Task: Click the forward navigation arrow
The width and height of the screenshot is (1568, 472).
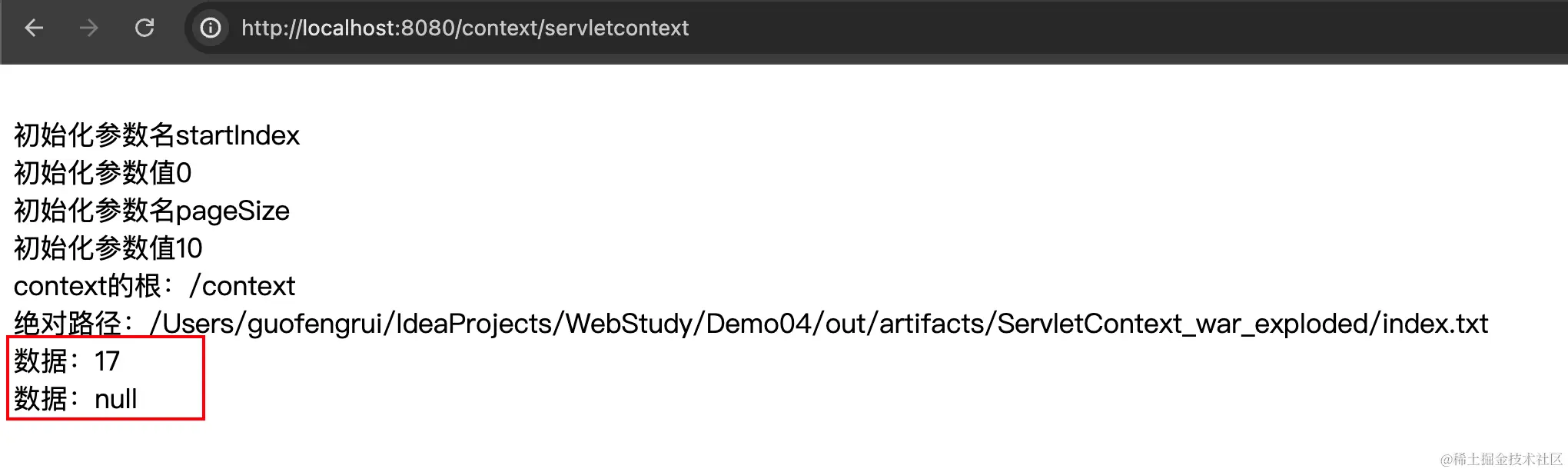Action: tap(89, 28)
